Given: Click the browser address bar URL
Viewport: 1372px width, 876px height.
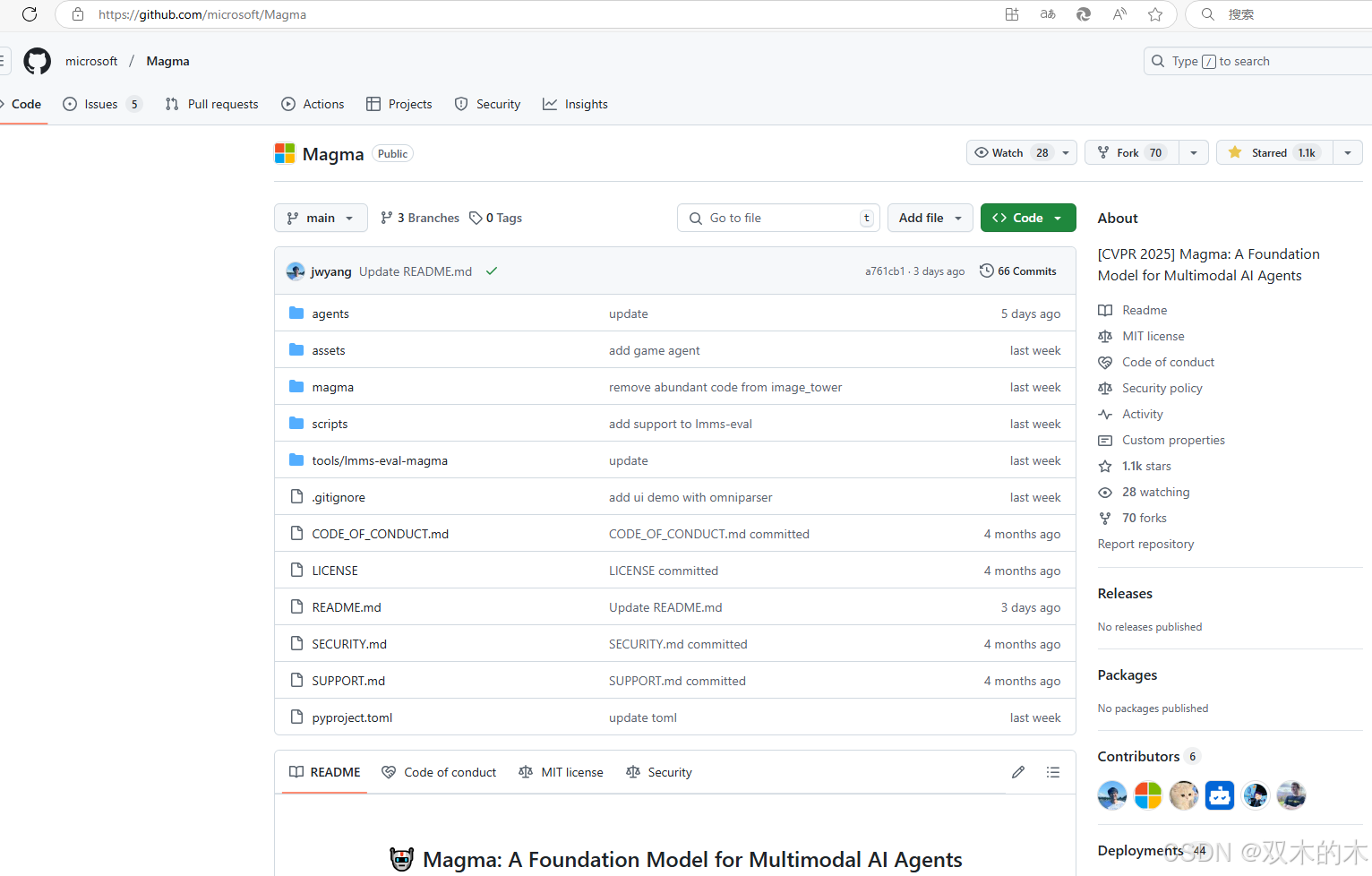Looking at the screenshot, I should (202, 14).
